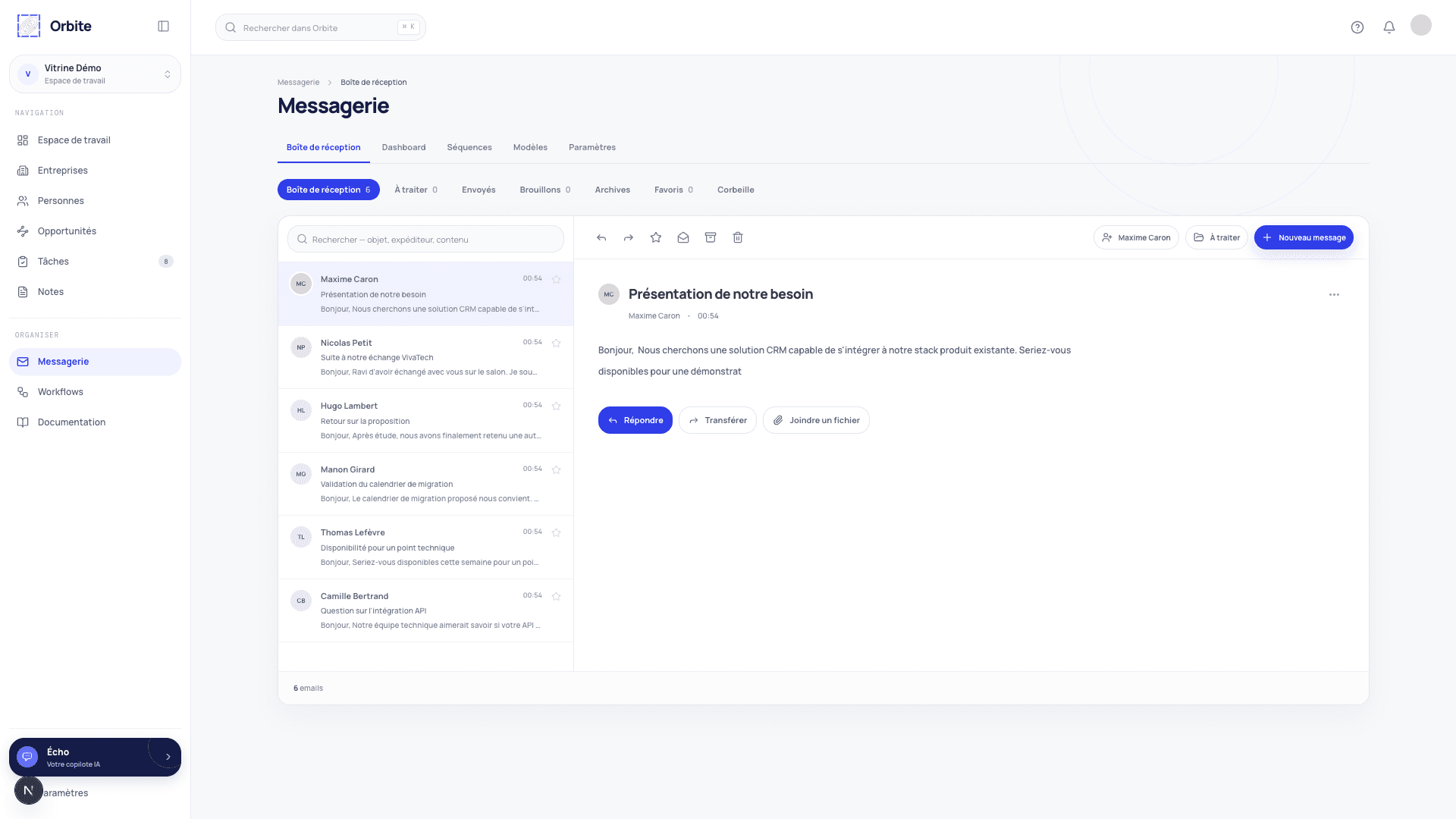
Task: Toggle favorite star on Hugo Lambert email
Action: 557,406
